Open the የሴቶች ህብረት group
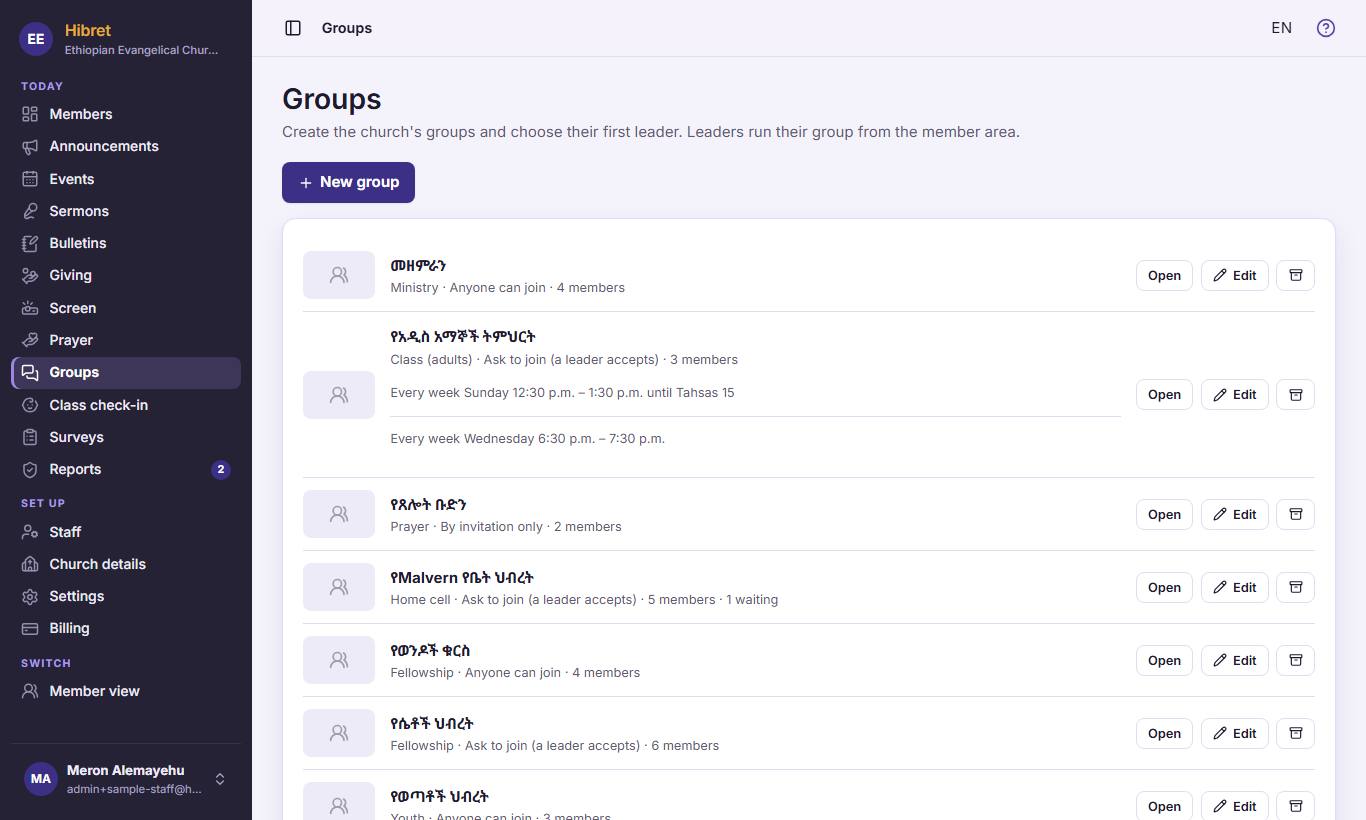 (1164, 733)
